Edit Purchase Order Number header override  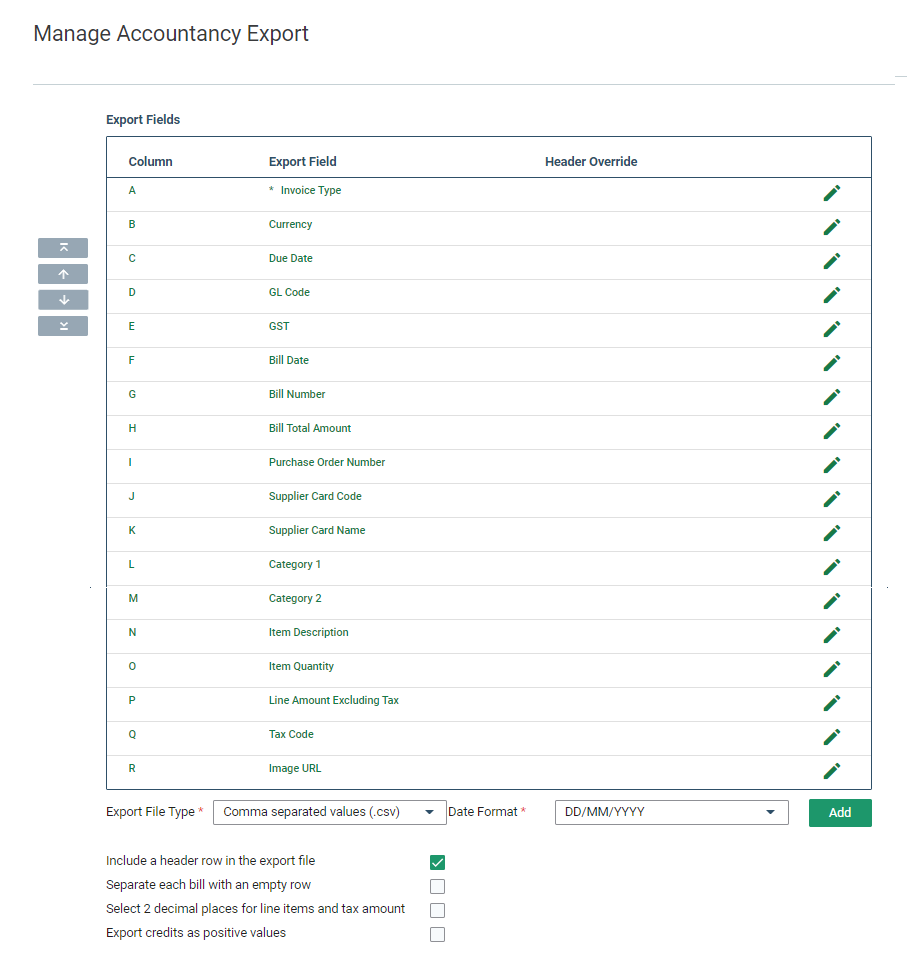coord(832,465)
